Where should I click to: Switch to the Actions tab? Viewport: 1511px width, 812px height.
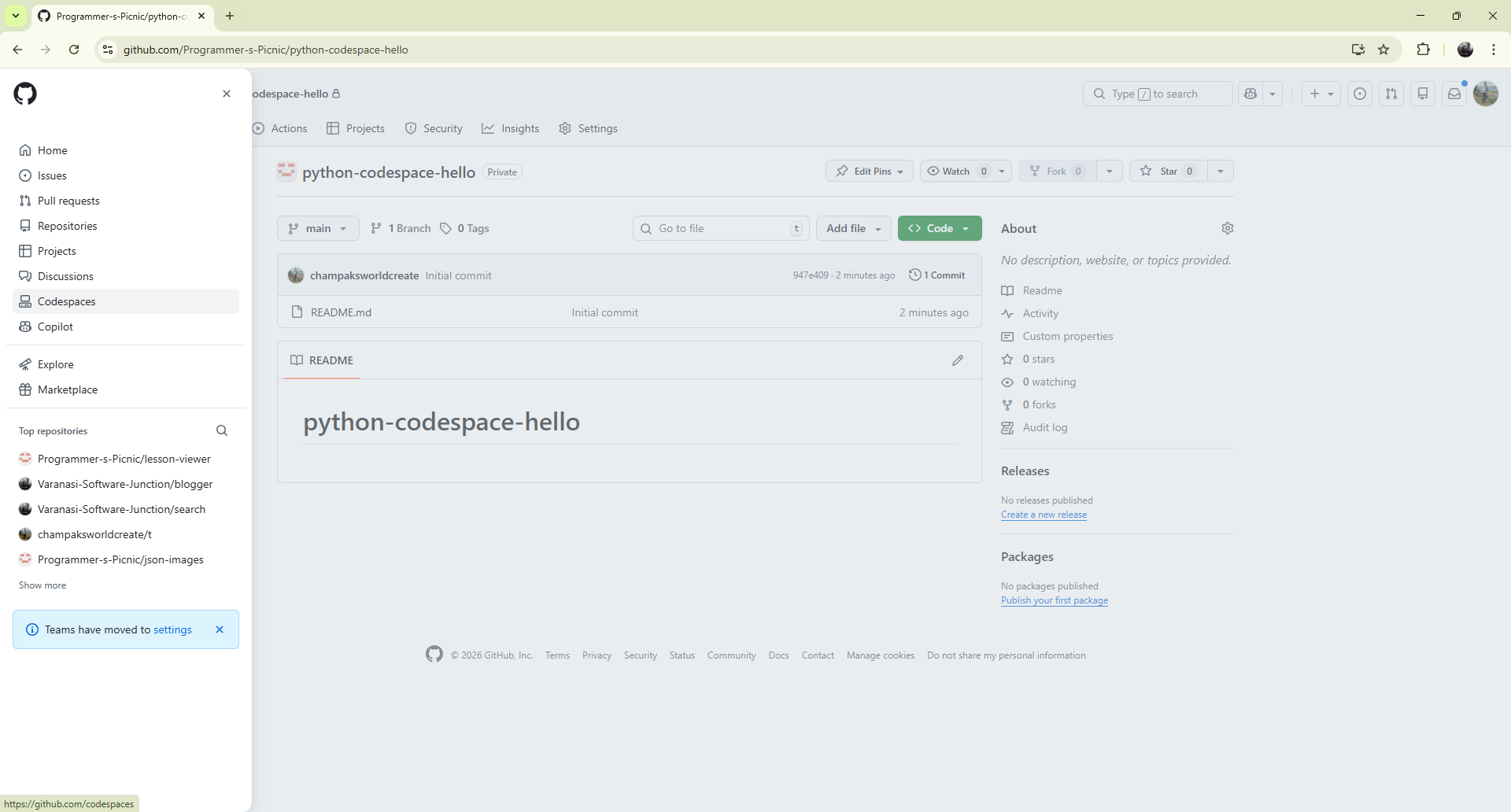[x=281, y=128]
